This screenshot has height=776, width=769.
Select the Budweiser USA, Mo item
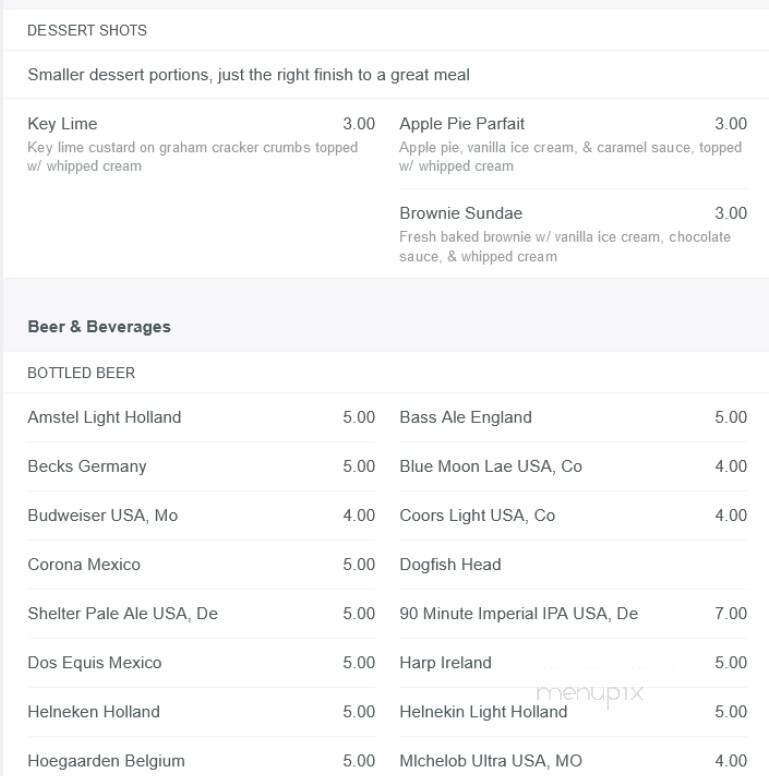(x=103, y=515)
